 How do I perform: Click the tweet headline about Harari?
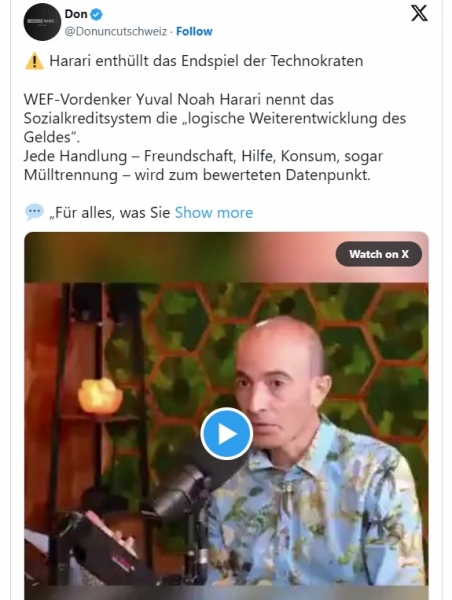pyautogui.click(x=206, y=61)
